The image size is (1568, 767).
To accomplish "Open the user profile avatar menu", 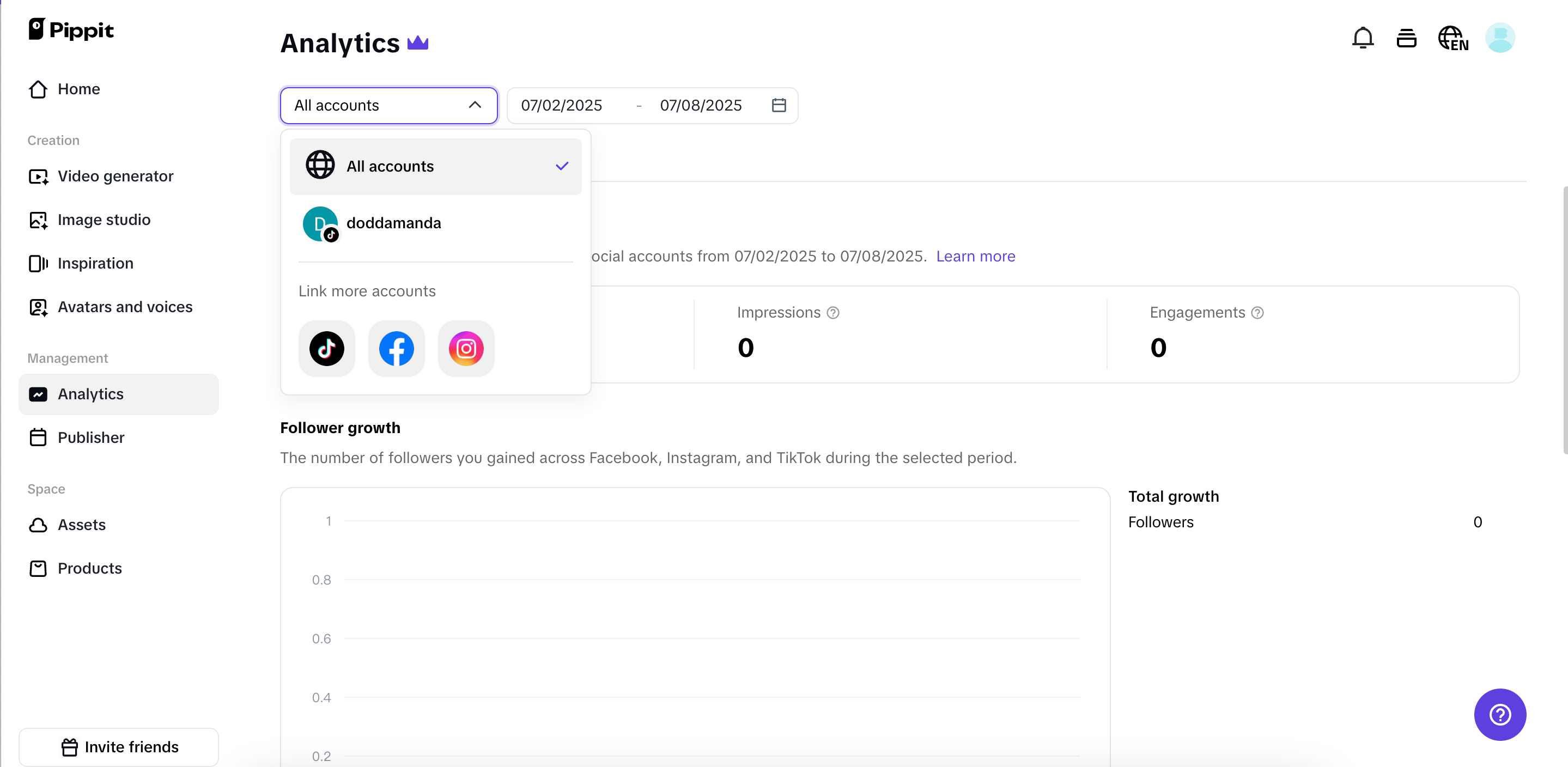I will 1500,38.
